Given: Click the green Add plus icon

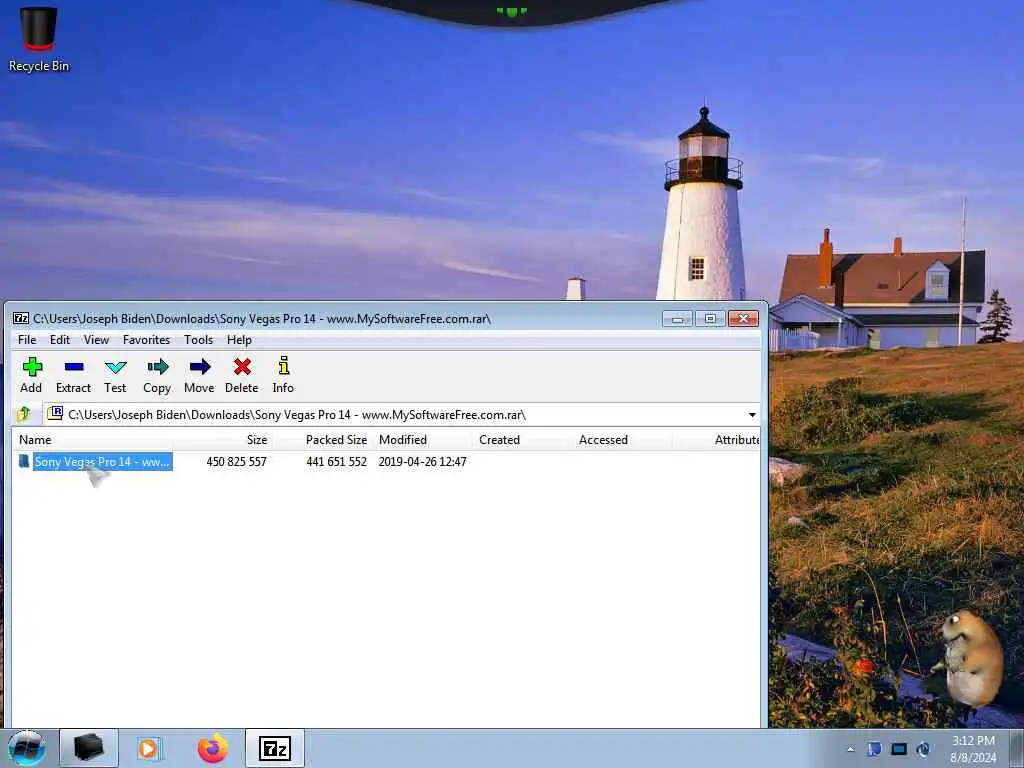Looking at the screenshot, I should [x=31, y=366].
